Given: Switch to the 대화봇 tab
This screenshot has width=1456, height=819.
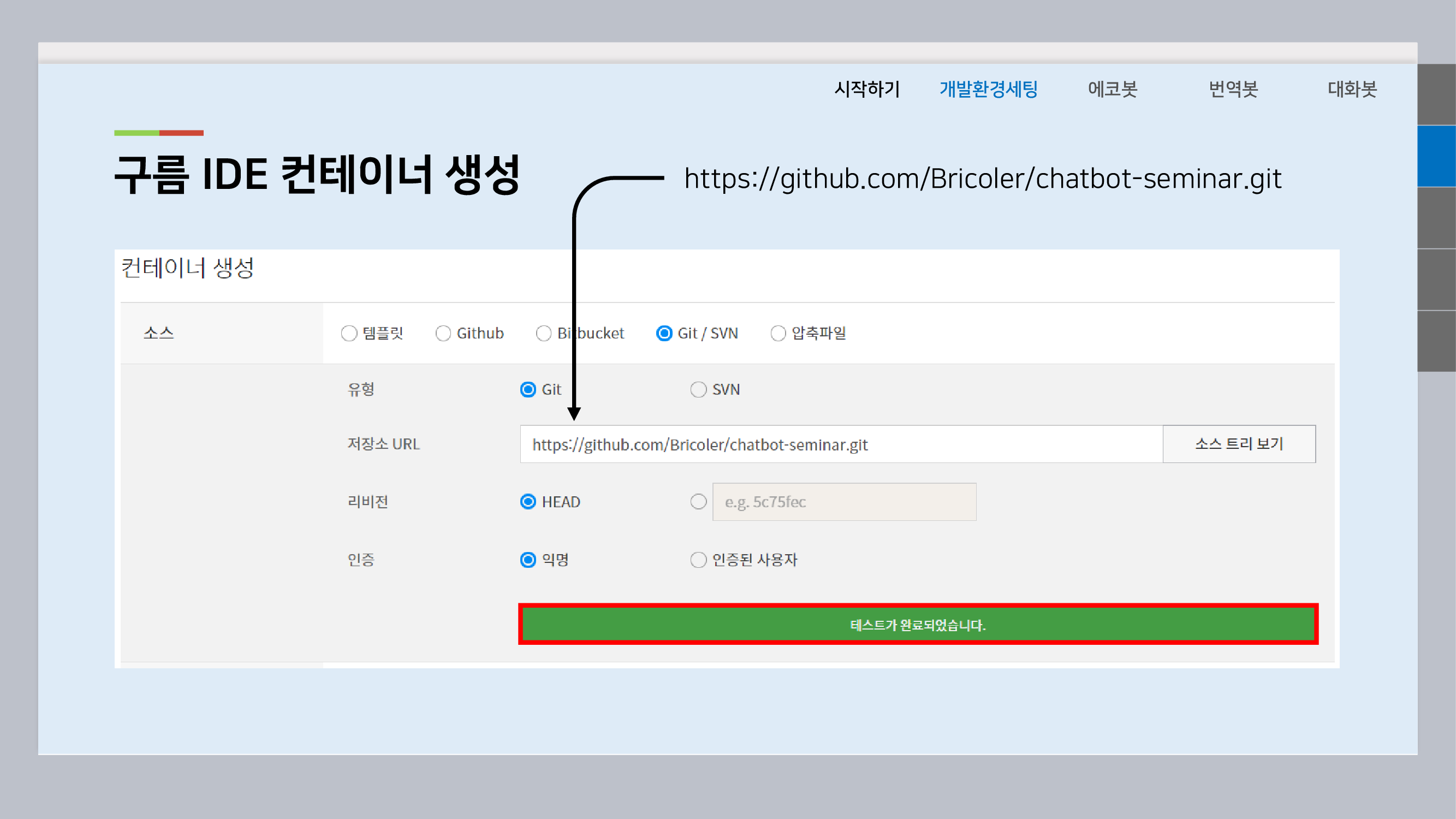Looking at the screenshot, I should point(1351,89).
